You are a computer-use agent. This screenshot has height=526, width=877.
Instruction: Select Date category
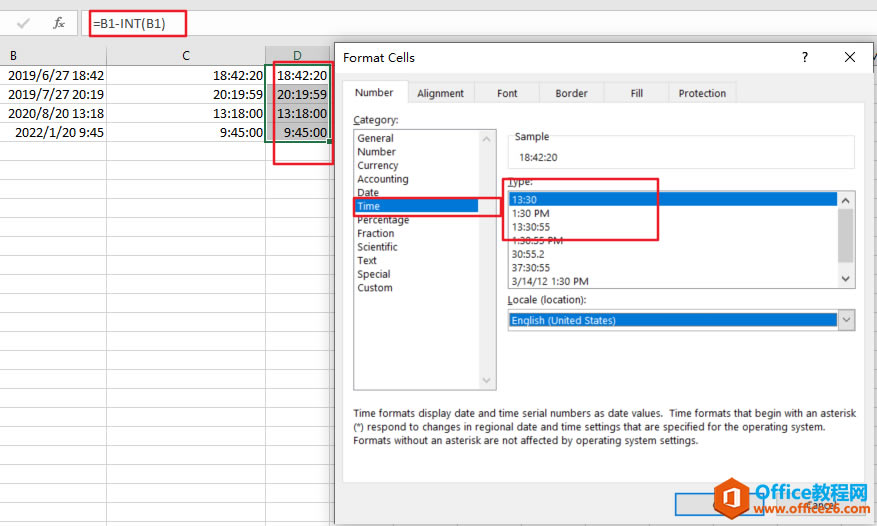417,192
